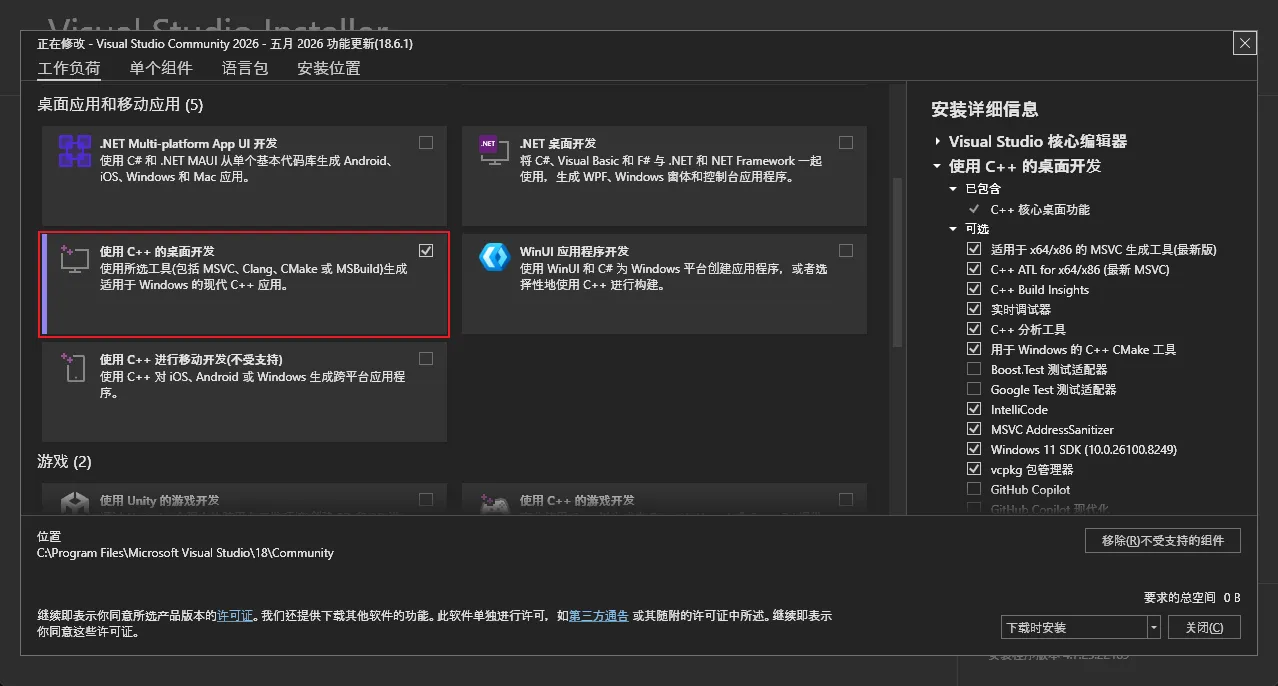This screenshot has width=1278, height=686.
Task: Switch to the 安装位置 tab
Action: tap(329, 69)
